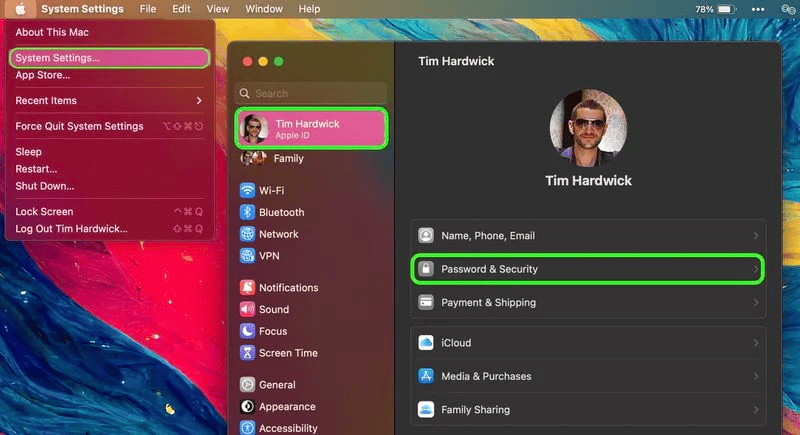Viewport: 800px width, 435px height.
Task: Click the Wi-Fi icon in sidebar
Action: pos(247,190)
